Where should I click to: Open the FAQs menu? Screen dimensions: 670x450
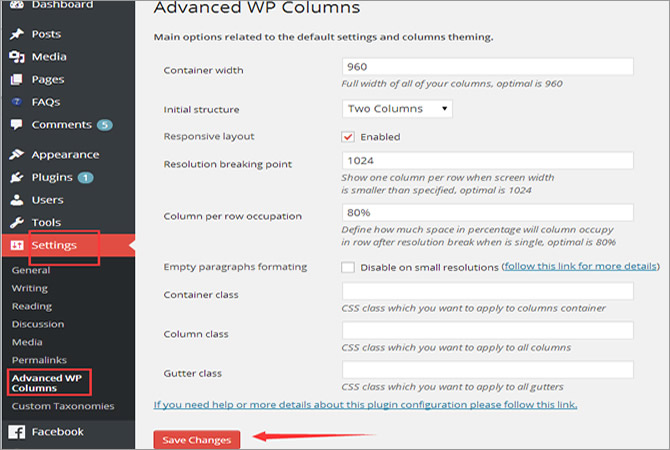(x=46, y=102)
